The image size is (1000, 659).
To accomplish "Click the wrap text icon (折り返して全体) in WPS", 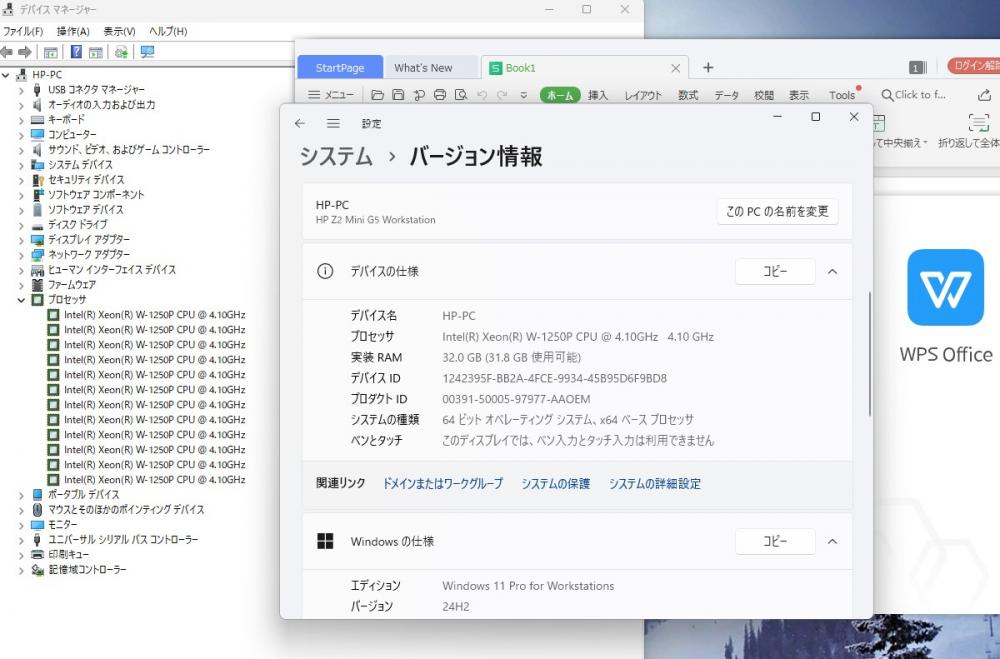I will coord(978,123).
